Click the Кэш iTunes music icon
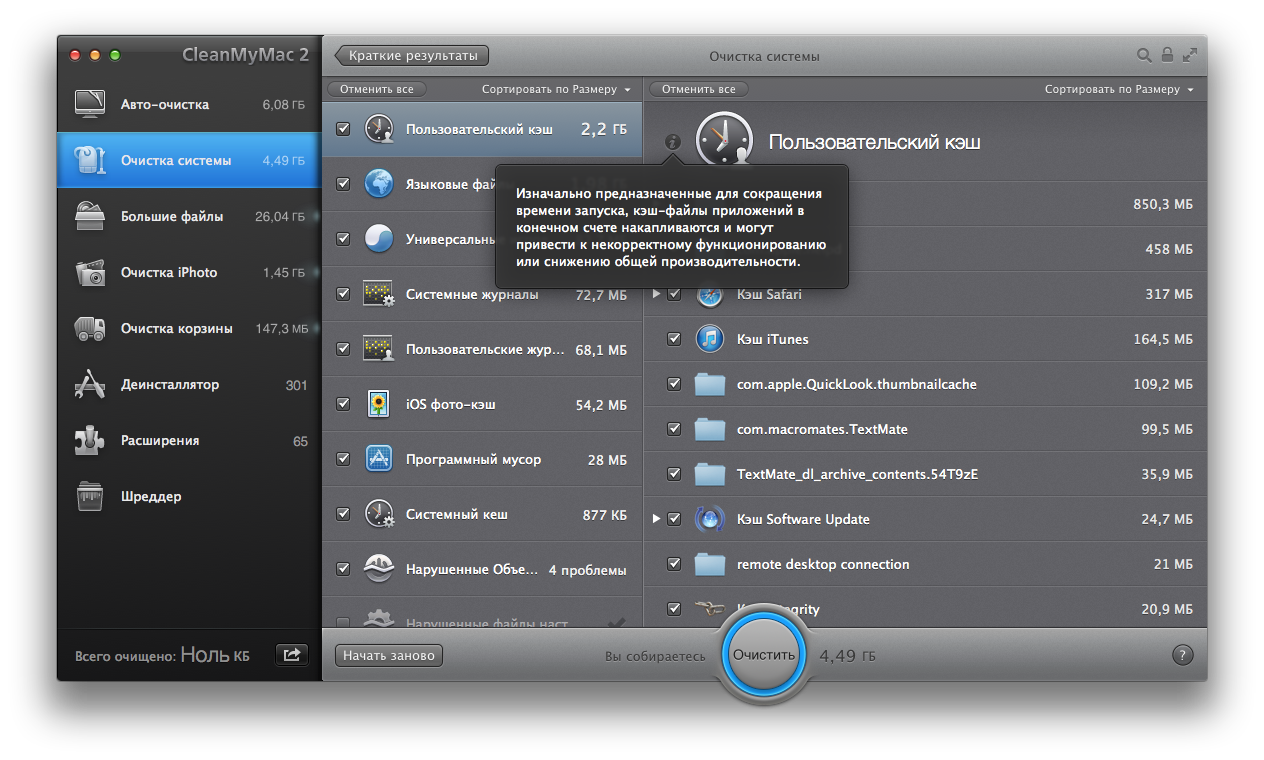 click(x=710, y=339)
